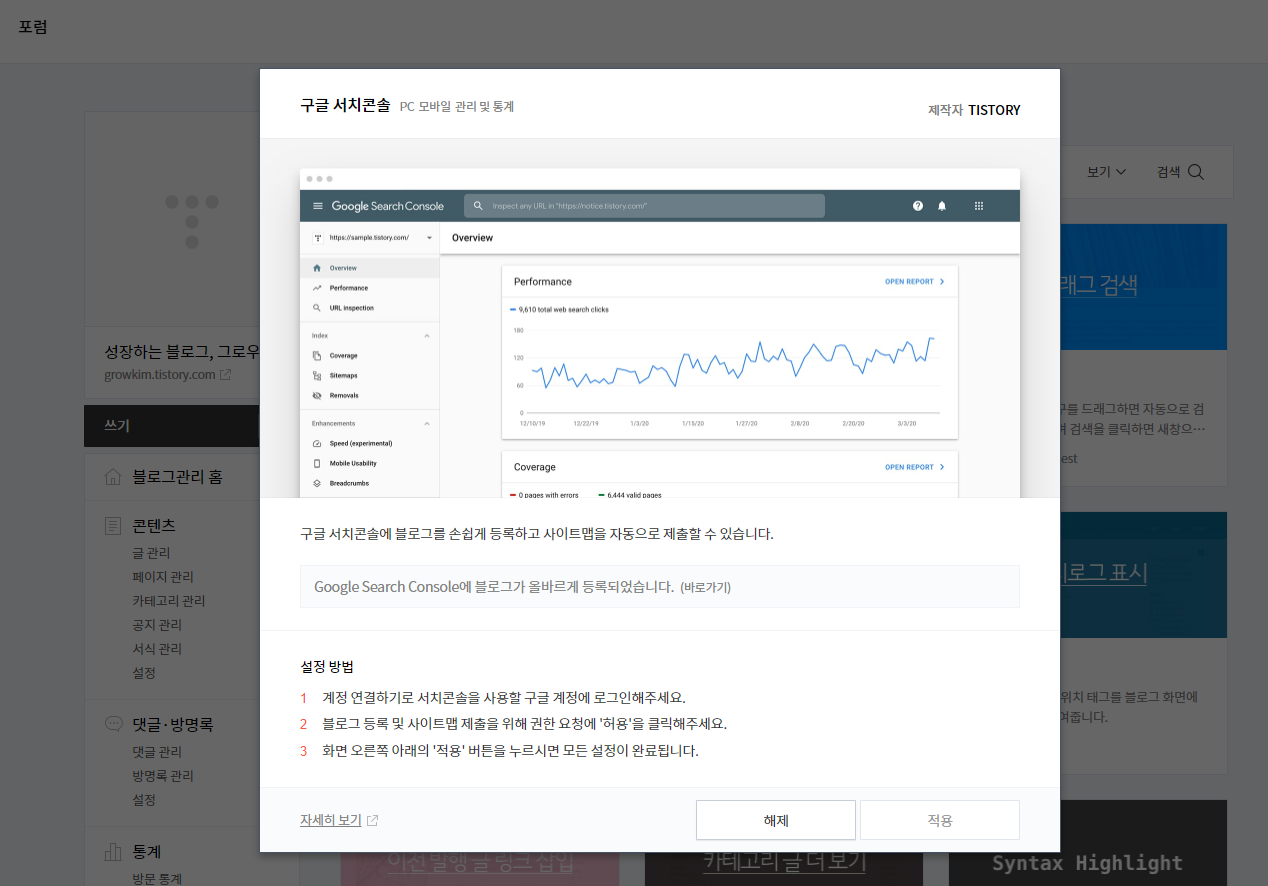Viewport: 1268px width, 886px height.
Task: Open 카테고리 관리 in the sidebar
Action: coord(169,601)
